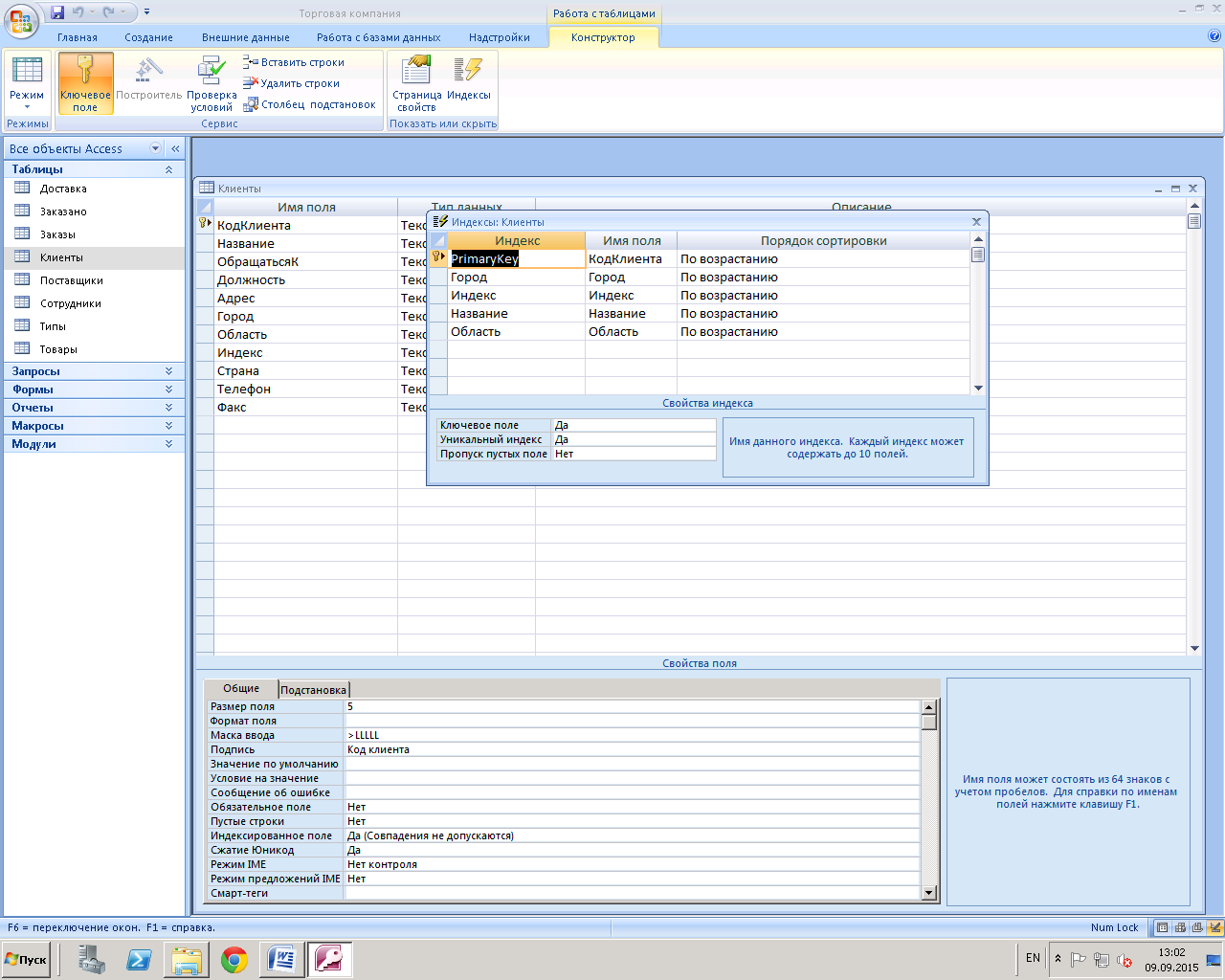Add a Столбец подстановок lookup column
The height and width of the screenshot is (980, 1225).
[309, 104]
